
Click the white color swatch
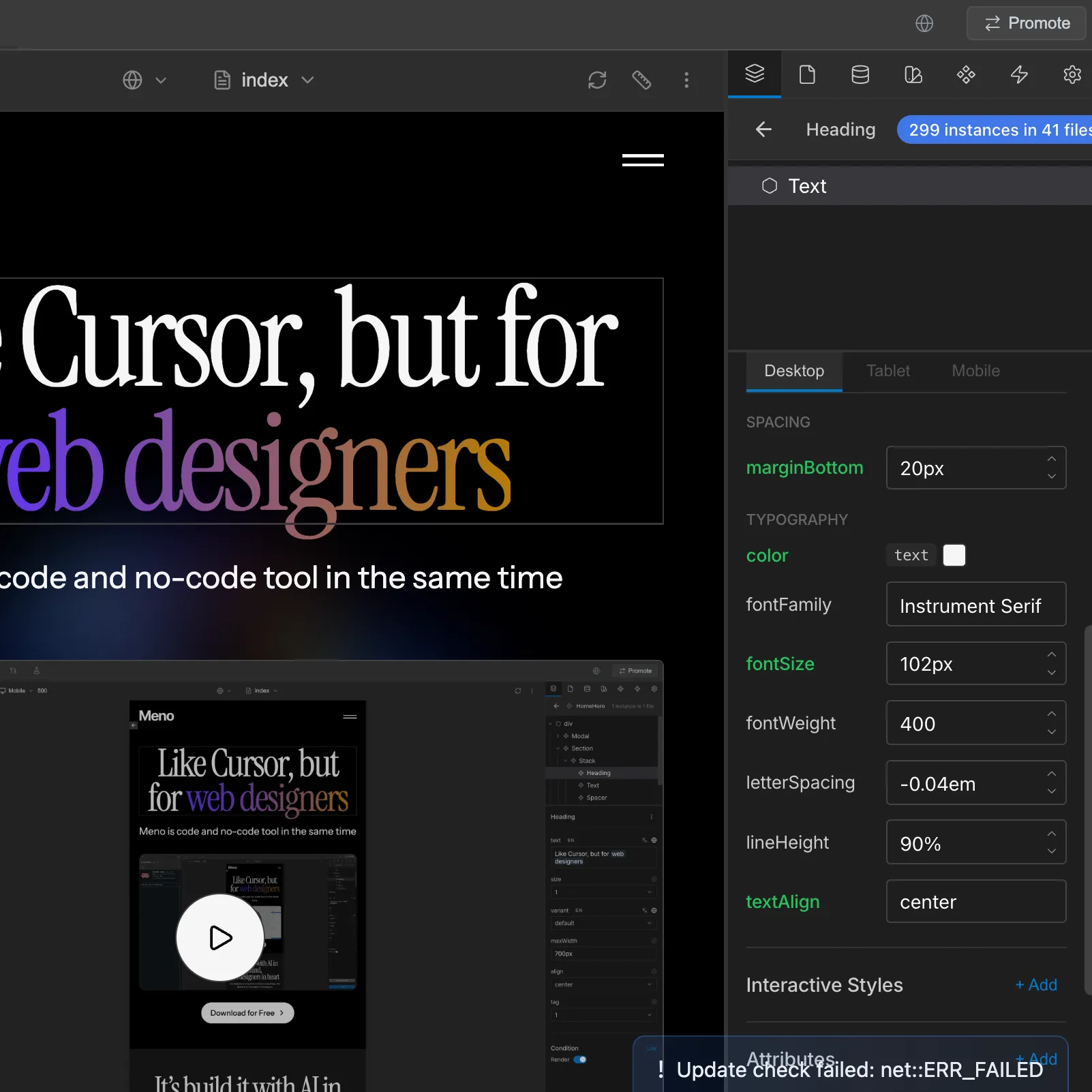pyautogui.click(x=954, y=556)
